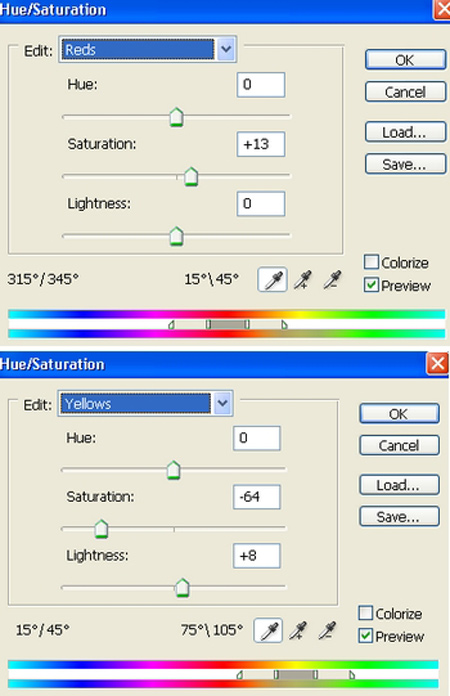This screenshot has width=450, height=696.
Task: Click OK in the Yellows dialog
Action: 399,414
